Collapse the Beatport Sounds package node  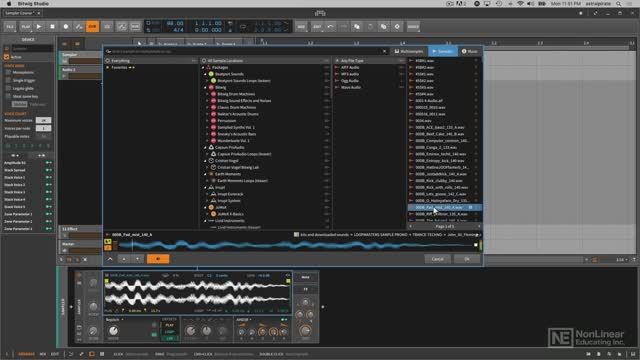click(x=206, y=74)
